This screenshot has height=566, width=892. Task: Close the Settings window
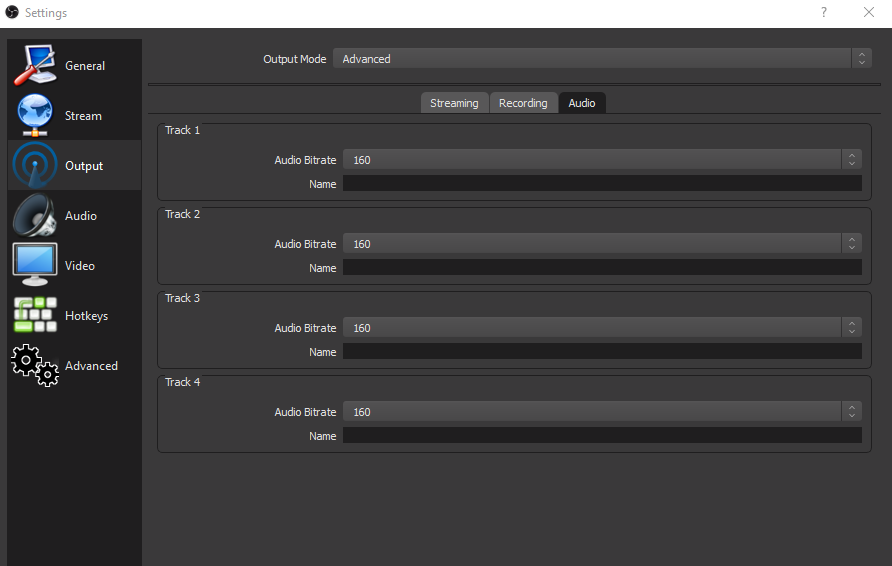pos(869,12)
